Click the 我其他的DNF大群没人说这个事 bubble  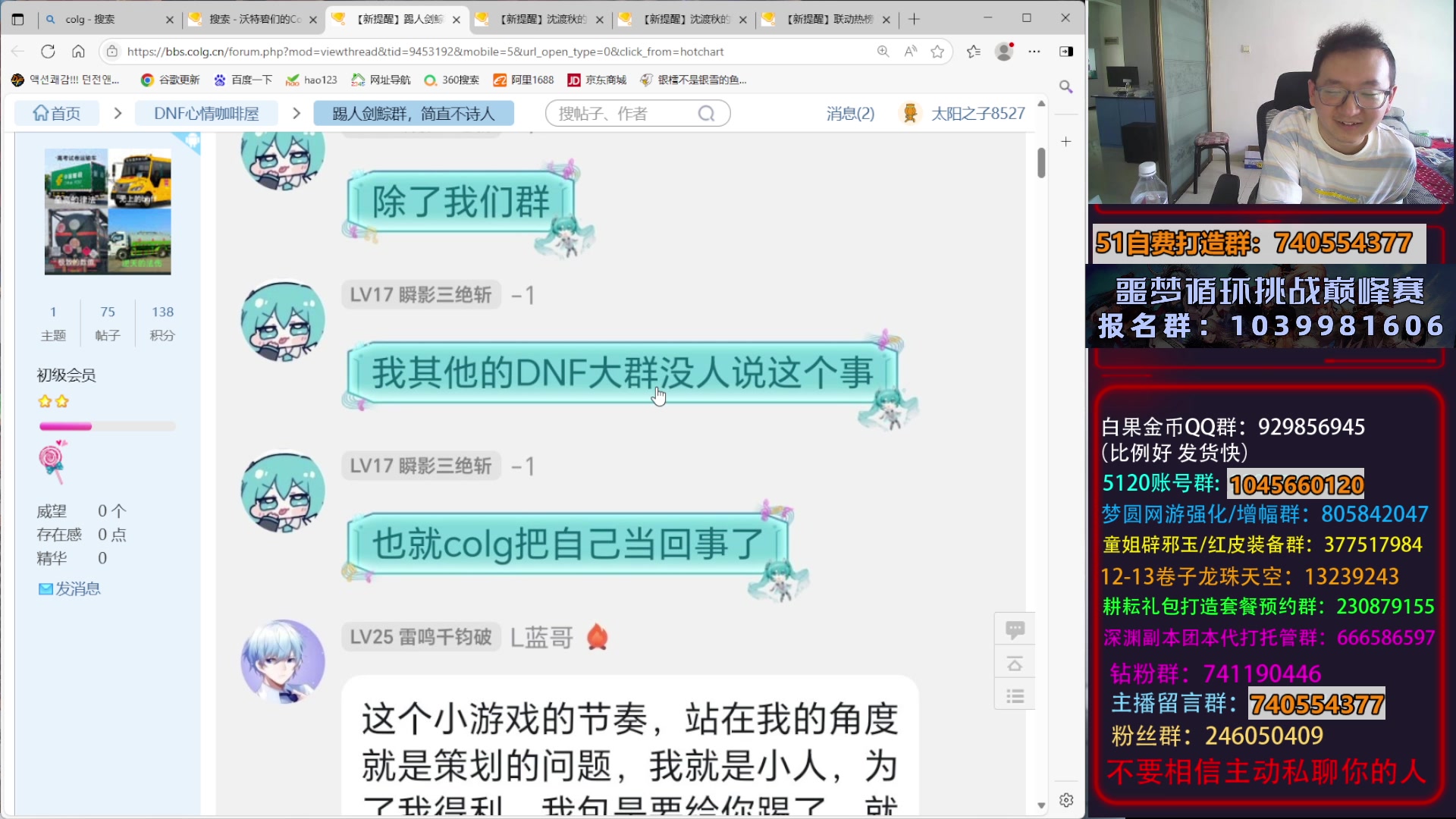pos(623,373)
